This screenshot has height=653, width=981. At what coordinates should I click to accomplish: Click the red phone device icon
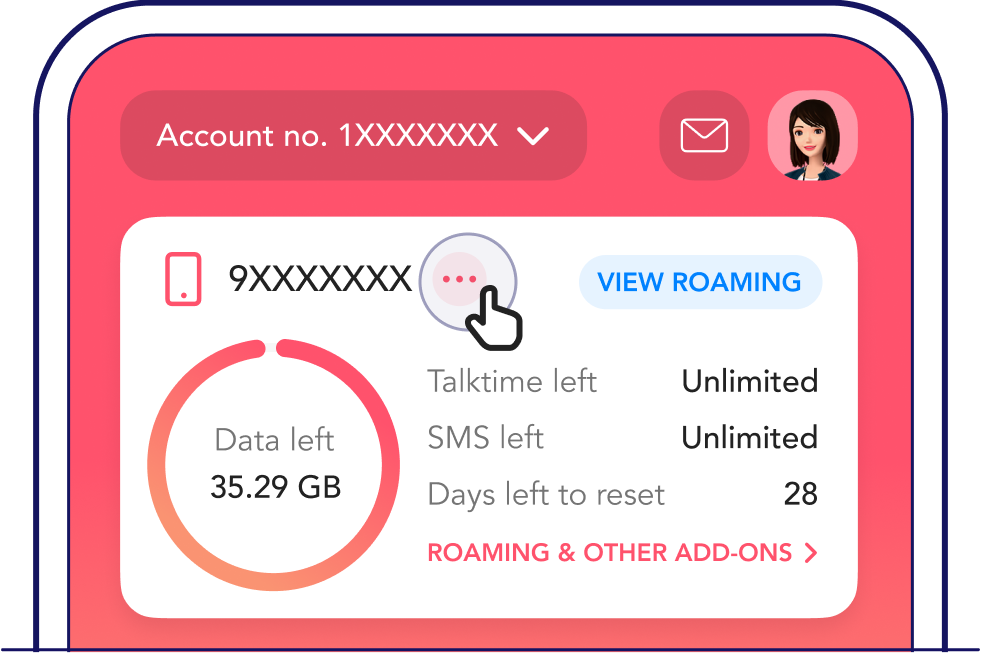coord(183,279)
